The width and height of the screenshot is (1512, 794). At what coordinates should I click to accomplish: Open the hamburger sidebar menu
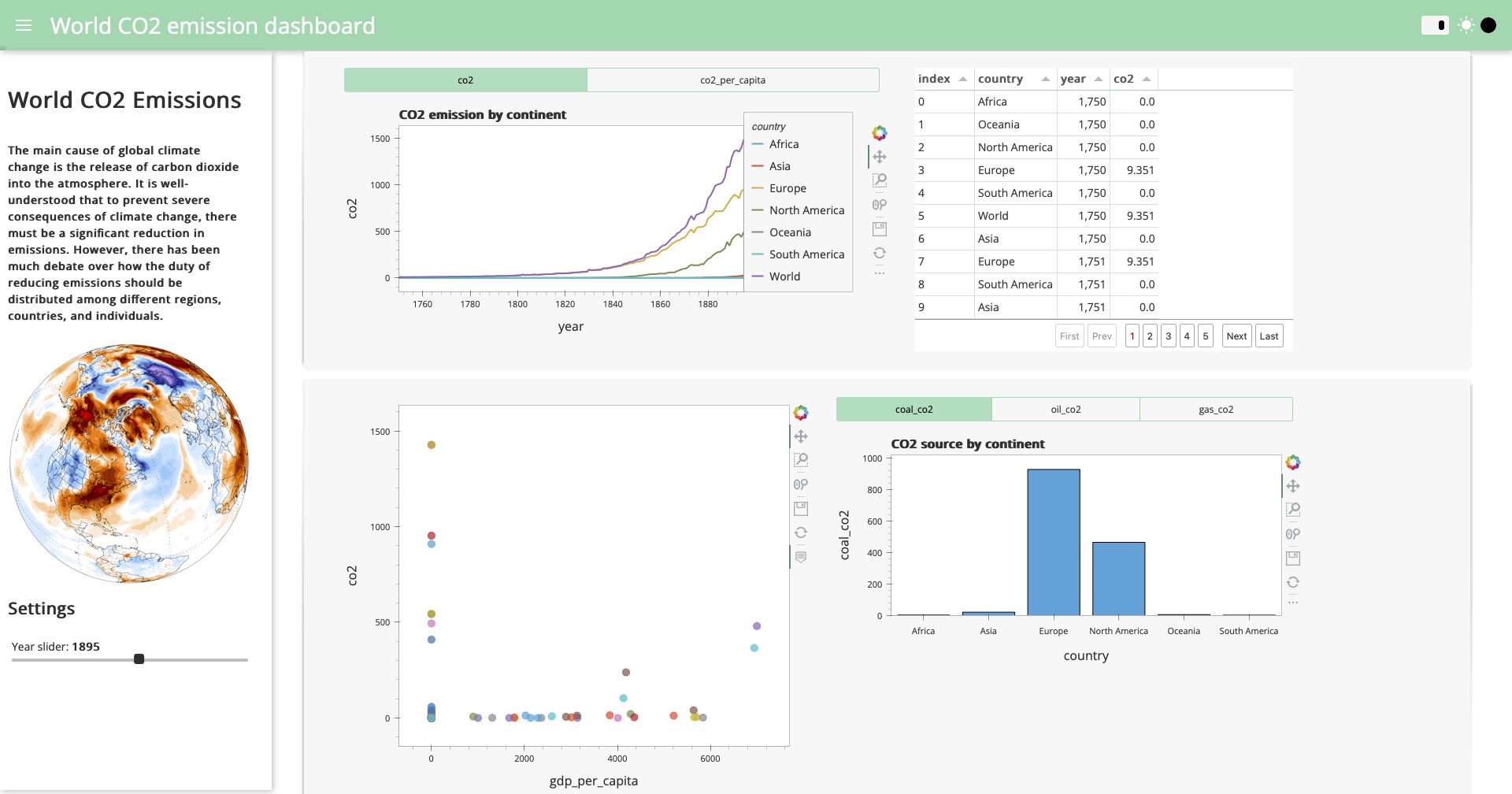(x=24, y=25)
